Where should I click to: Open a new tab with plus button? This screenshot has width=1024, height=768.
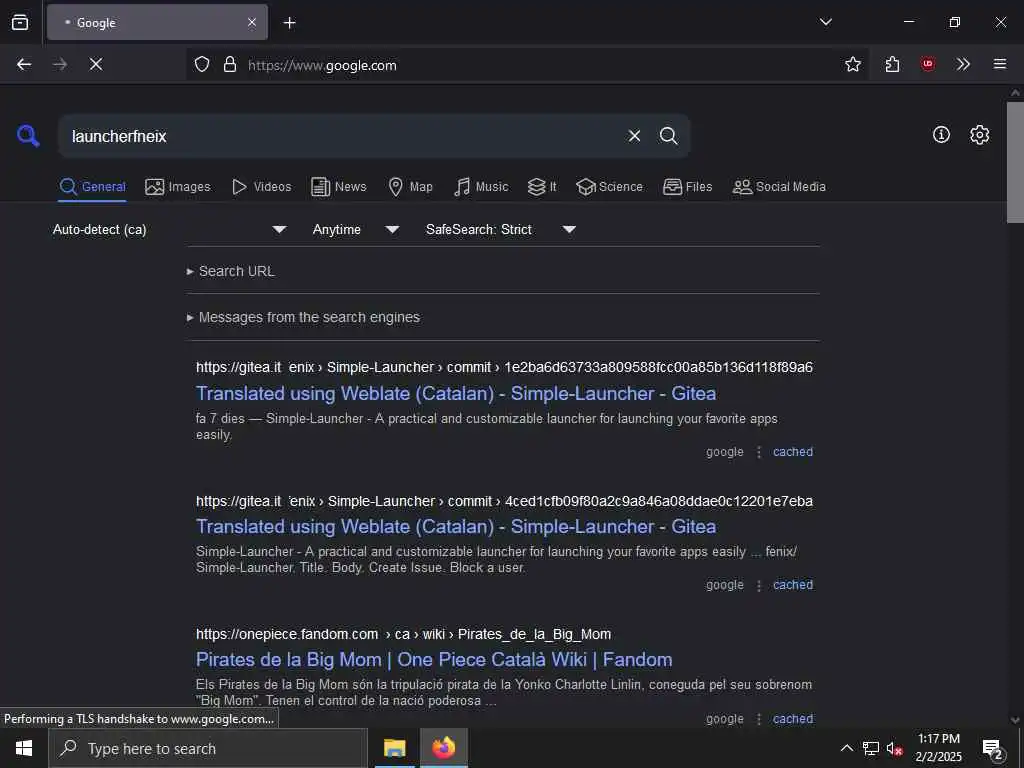tap(289, 23)
